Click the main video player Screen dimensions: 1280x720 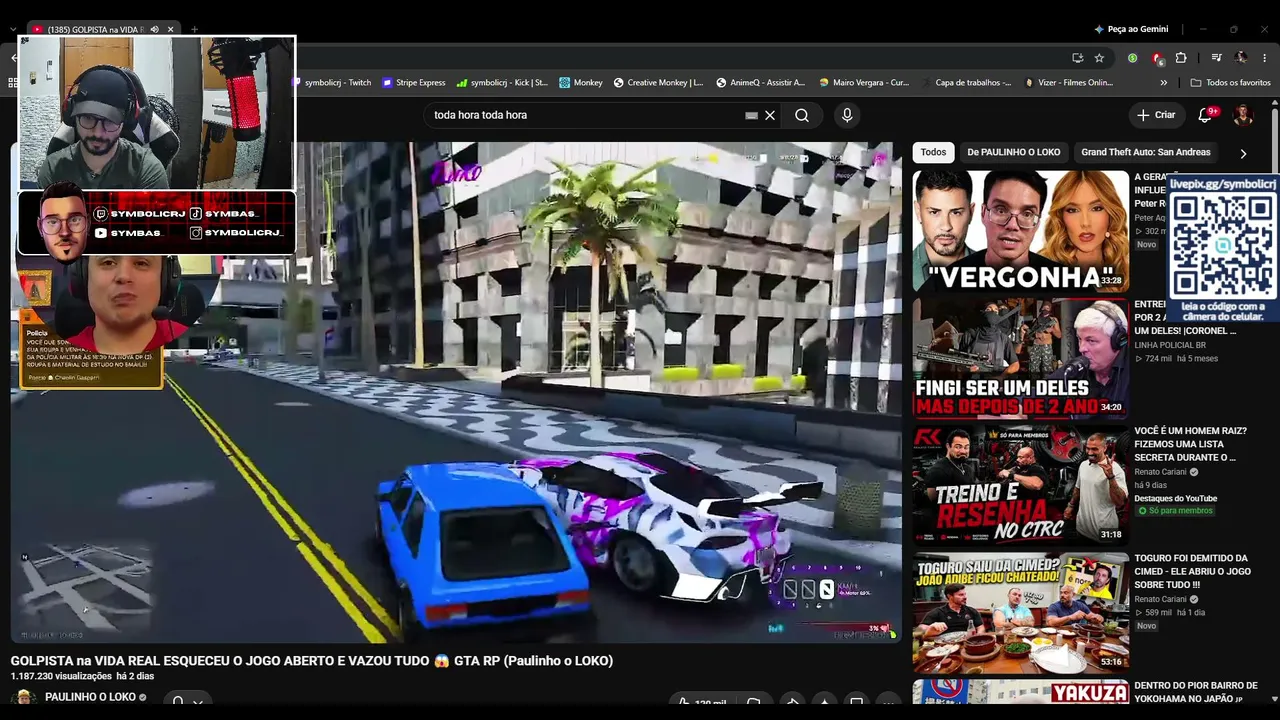[x=456, y=392]
